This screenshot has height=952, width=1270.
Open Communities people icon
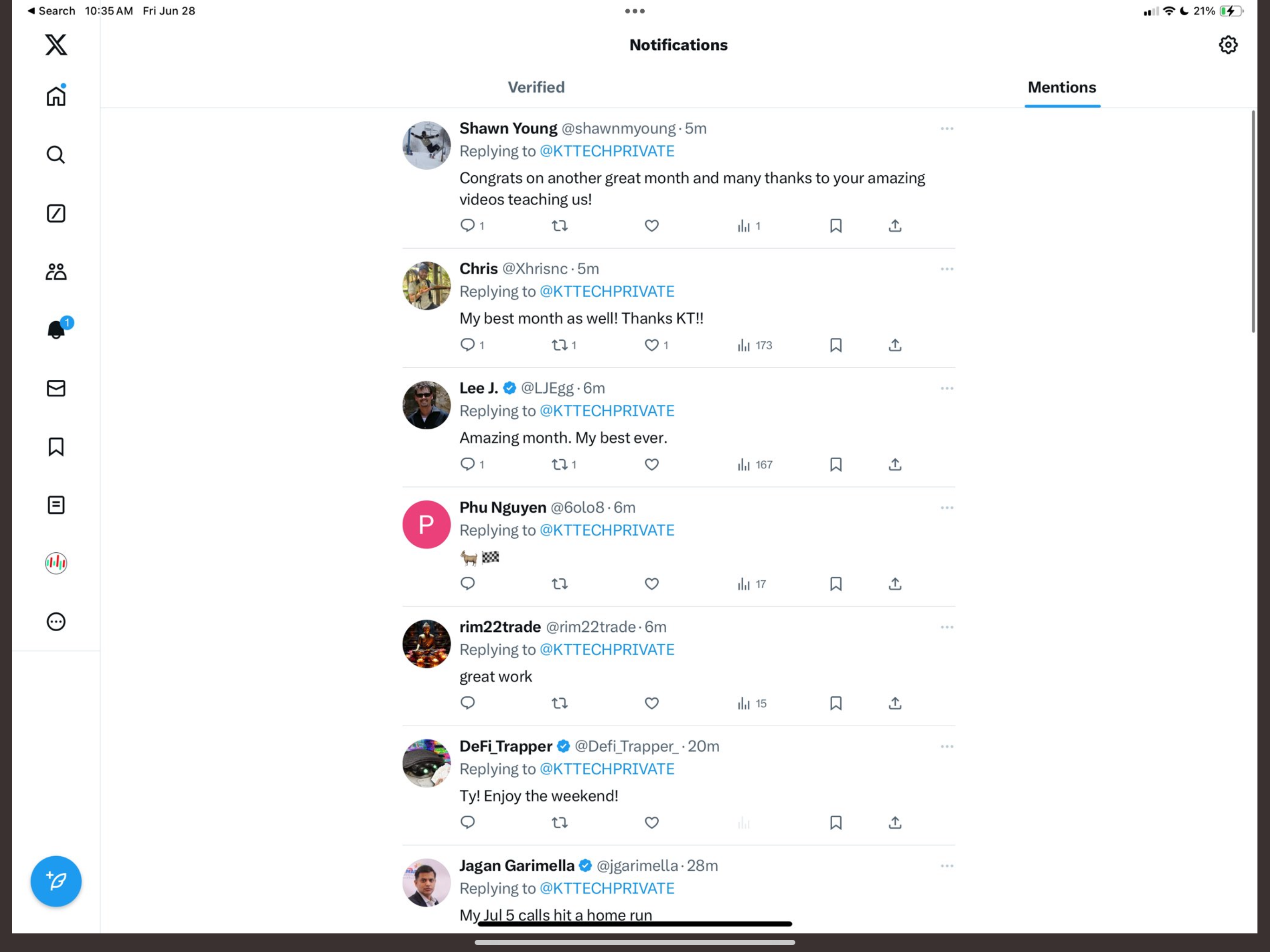tap(56, 271)
